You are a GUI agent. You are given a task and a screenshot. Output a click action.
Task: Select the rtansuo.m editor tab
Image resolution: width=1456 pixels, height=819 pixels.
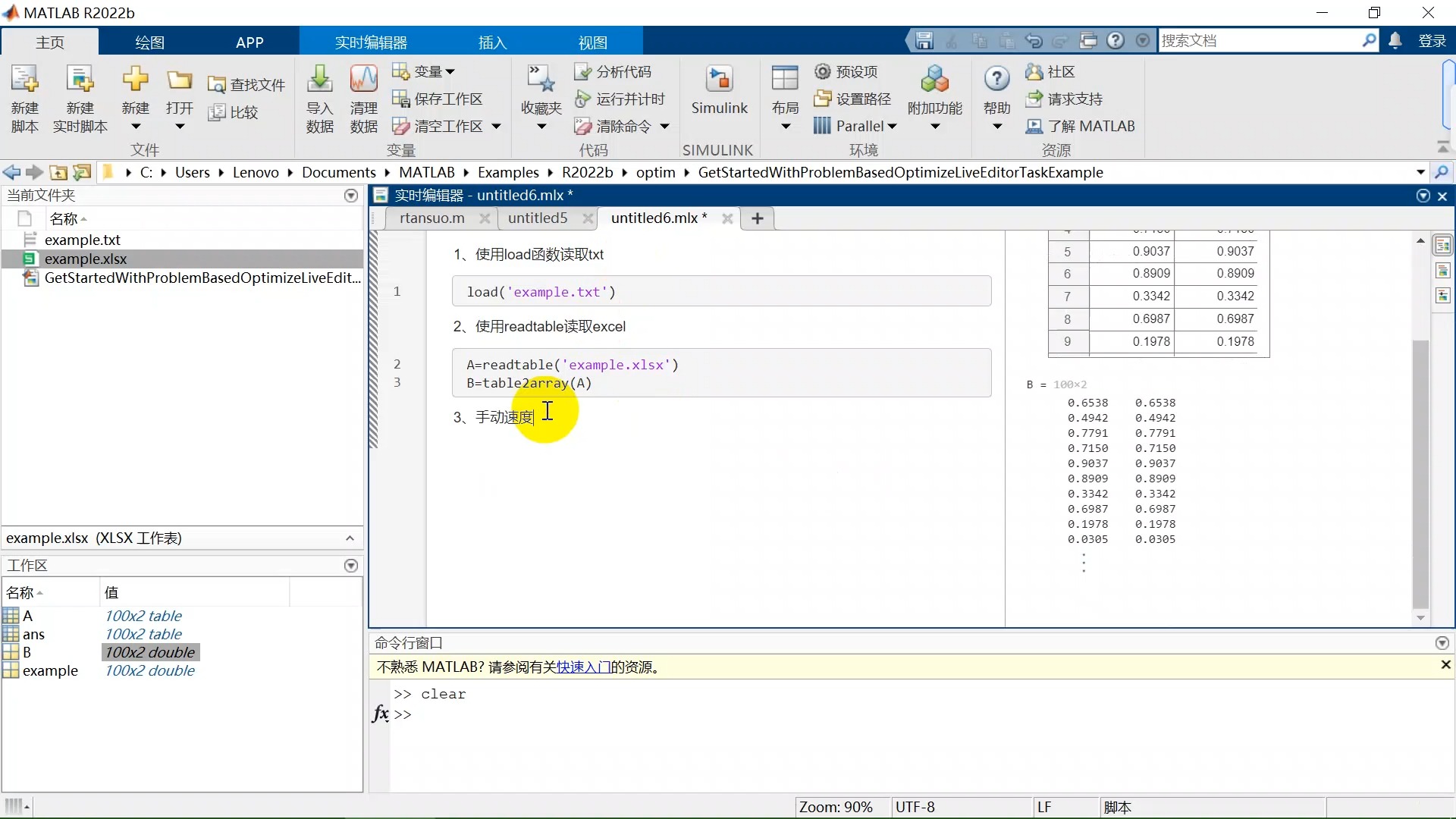431,218
